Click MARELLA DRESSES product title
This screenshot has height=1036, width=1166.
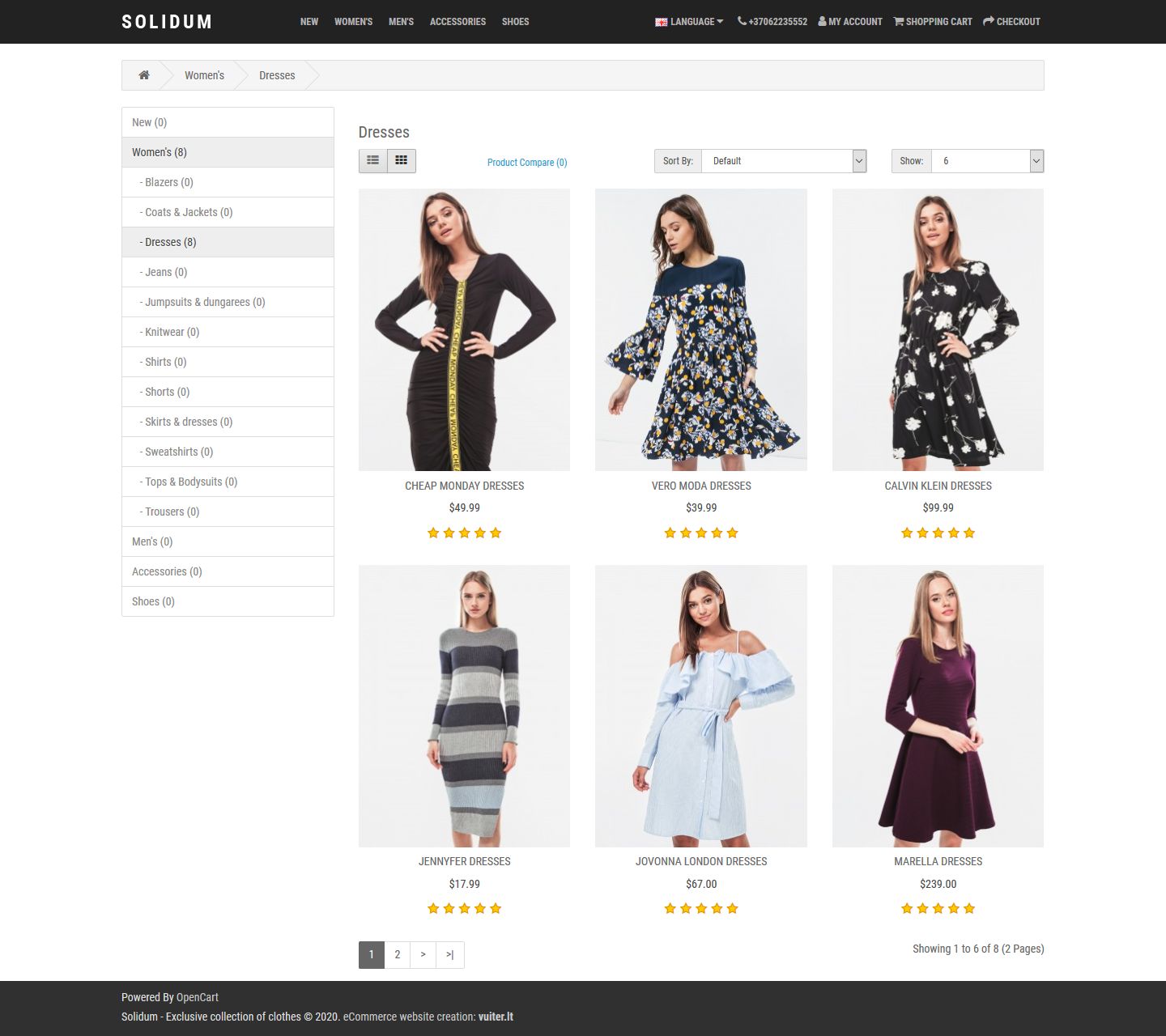(938, 861)
